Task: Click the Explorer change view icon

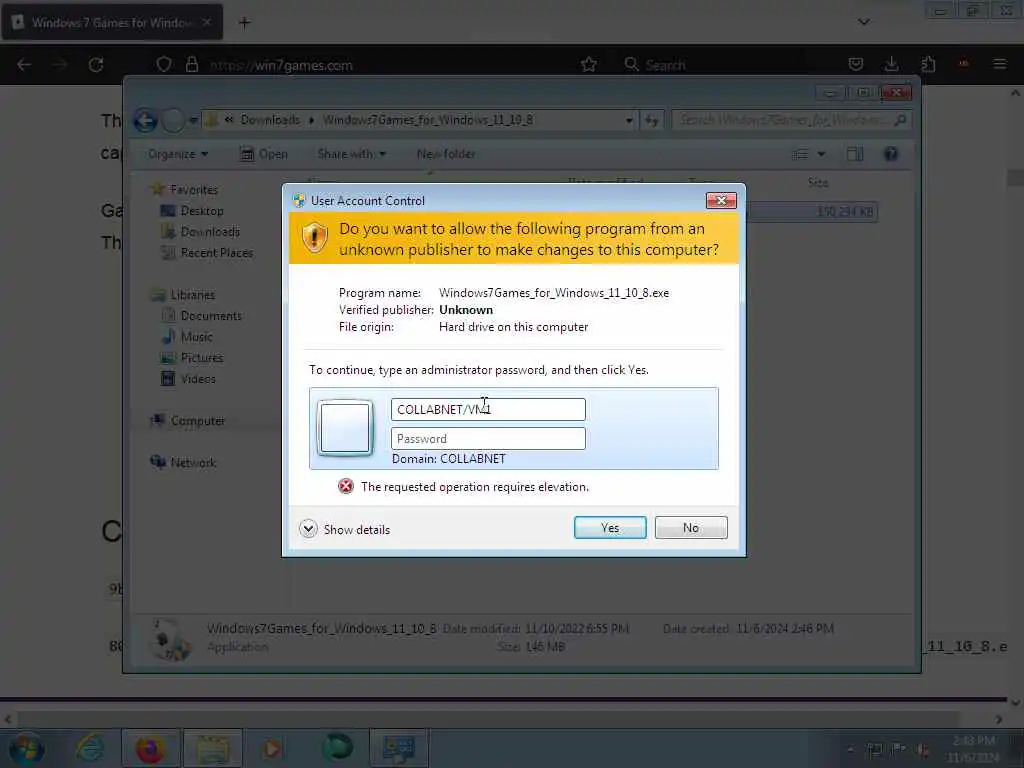Action: pos(800,154)
